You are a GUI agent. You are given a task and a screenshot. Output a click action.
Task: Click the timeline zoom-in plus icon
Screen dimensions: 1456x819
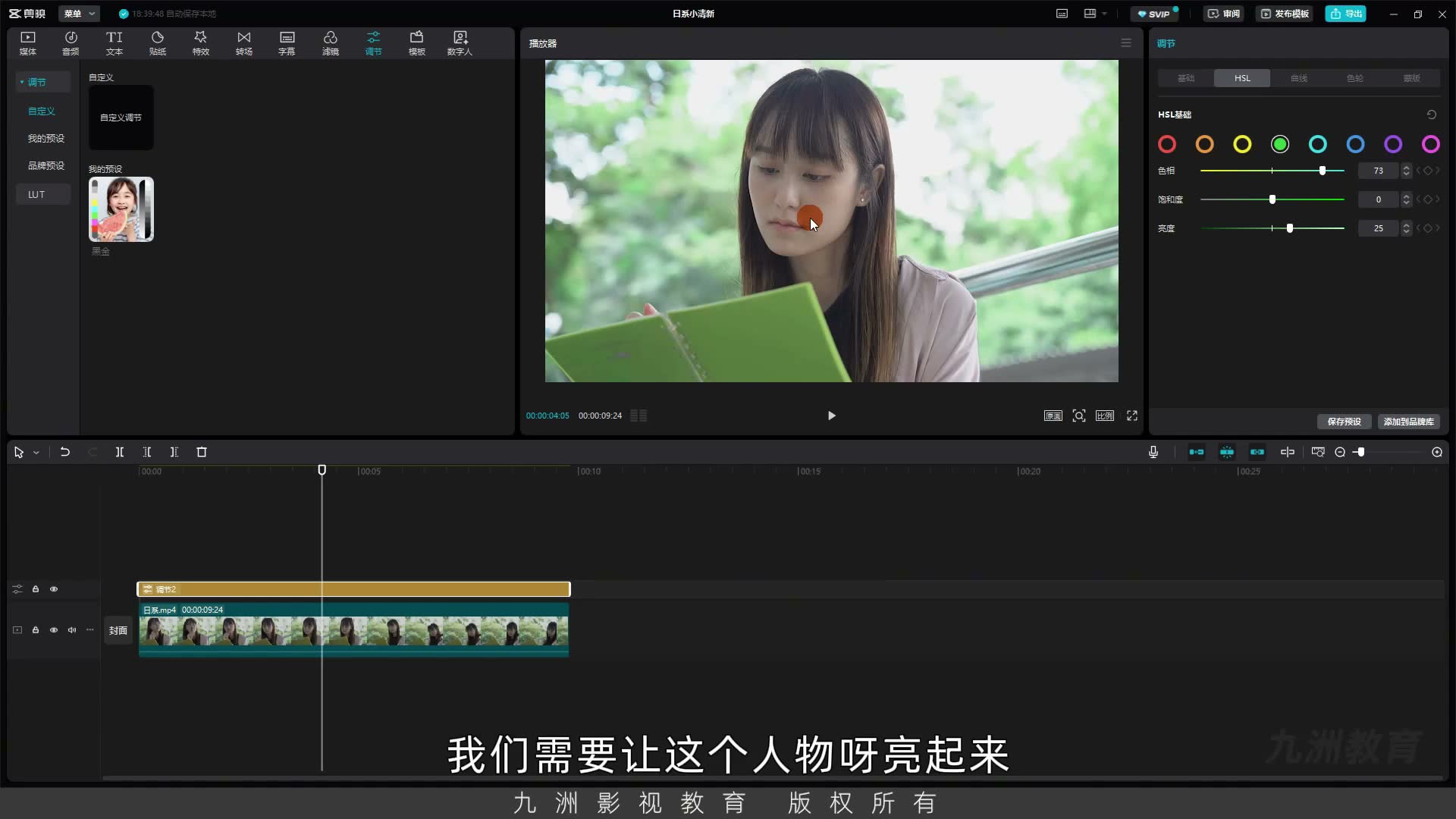[1437, 452]
